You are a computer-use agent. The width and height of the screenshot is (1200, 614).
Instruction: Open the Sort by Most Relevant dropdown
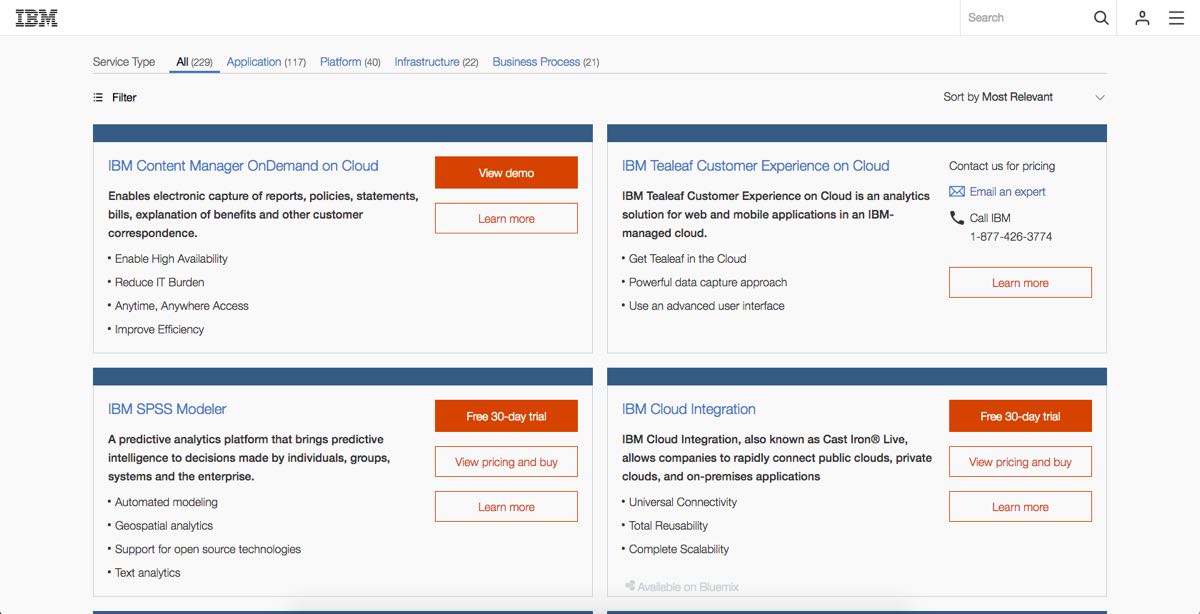(1024, 97)
